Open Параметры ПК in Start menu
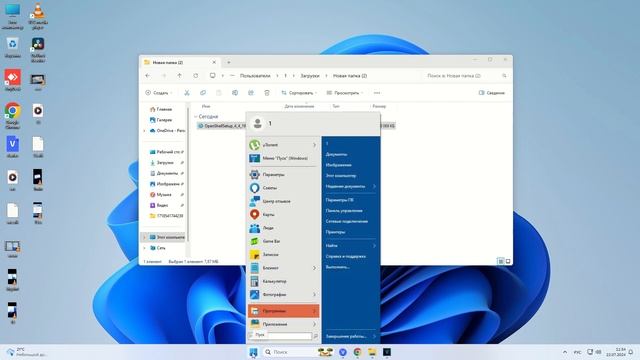 pos(339,200)
